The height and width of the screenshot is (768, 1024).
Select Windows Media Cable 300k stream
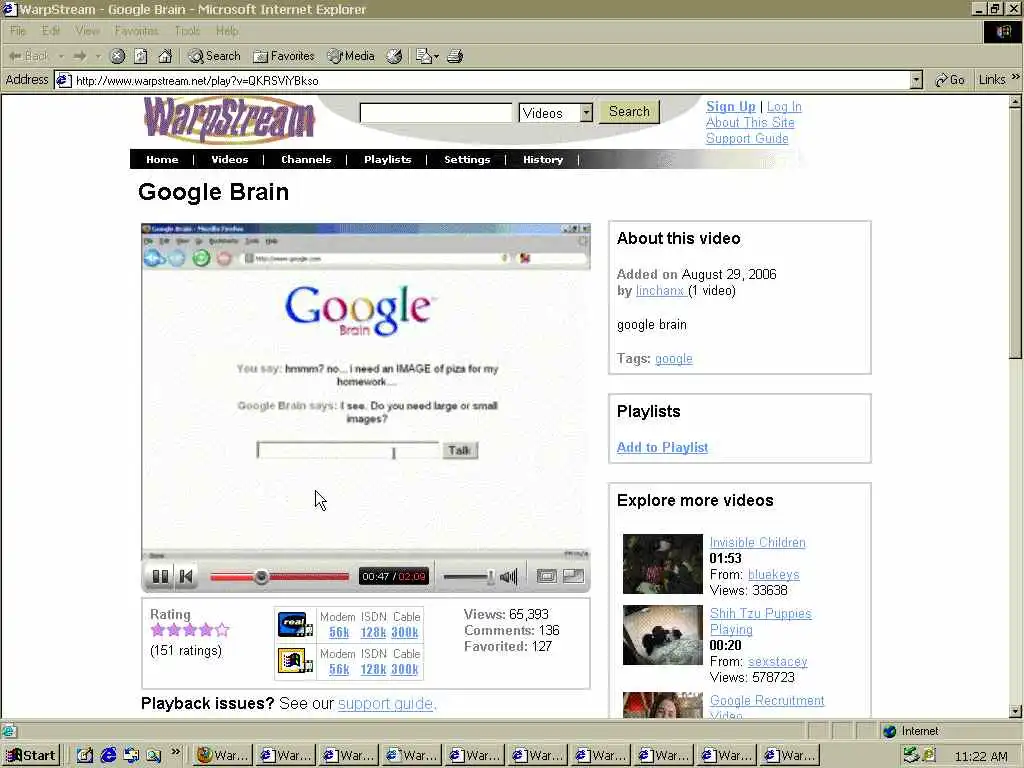[405, 669]
